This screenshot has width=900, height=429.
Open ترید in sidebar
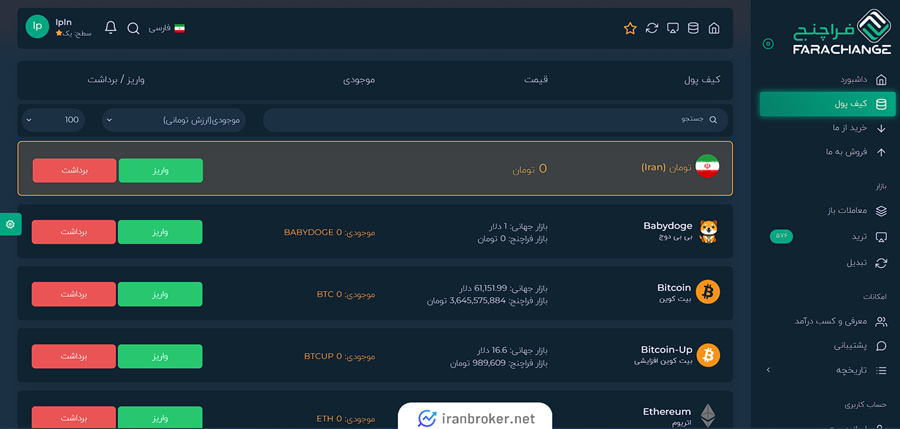tap(870, 237)
